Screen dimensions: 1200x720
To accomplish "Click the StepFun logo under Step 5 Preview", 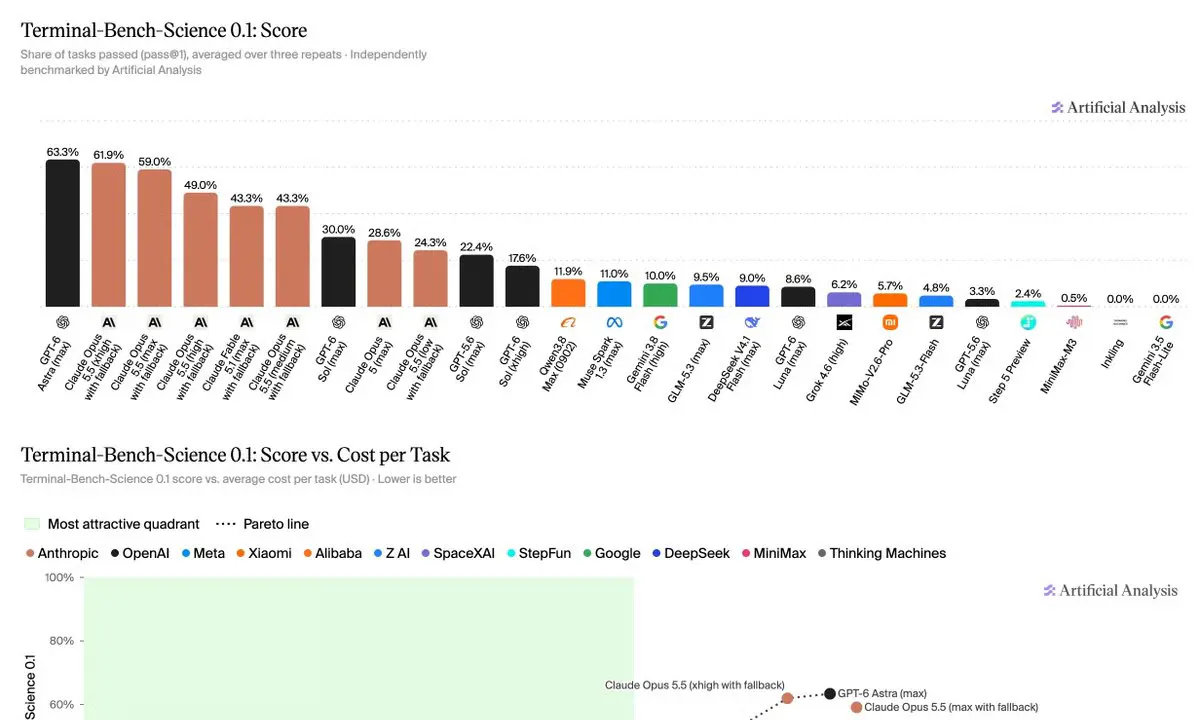I will [x=1028, y=322].
